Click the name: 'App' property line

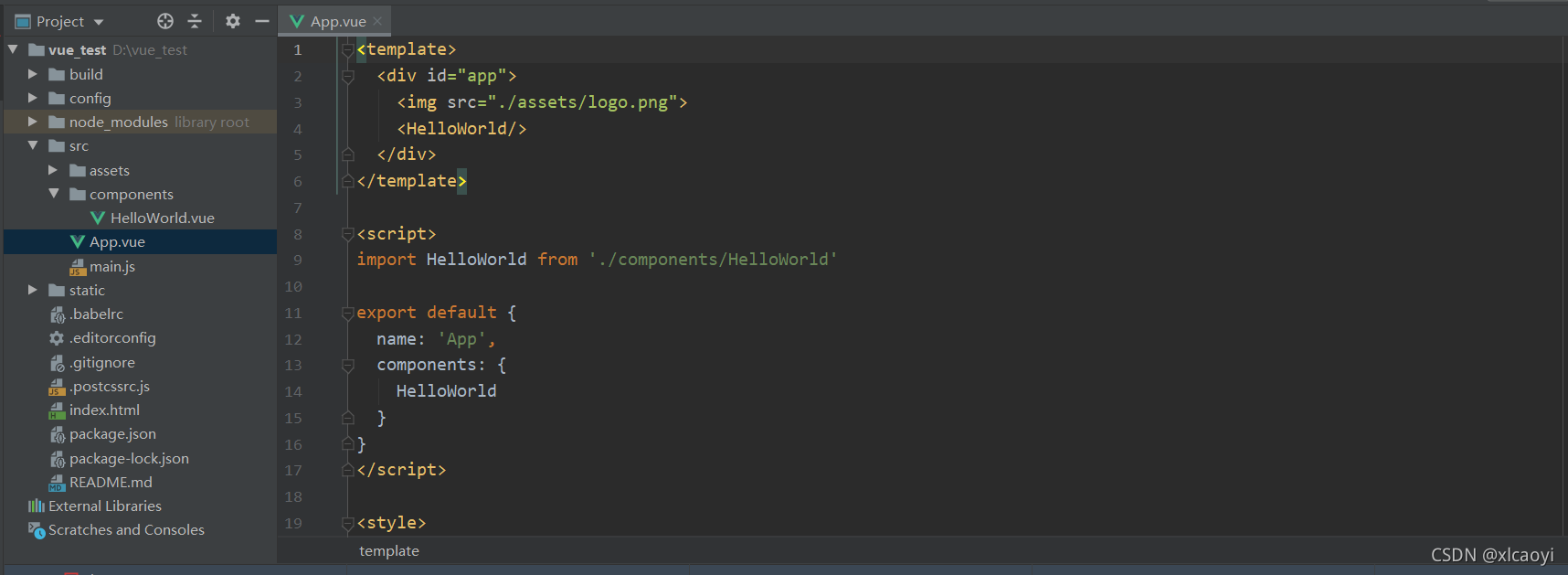[x=436, y=339]
